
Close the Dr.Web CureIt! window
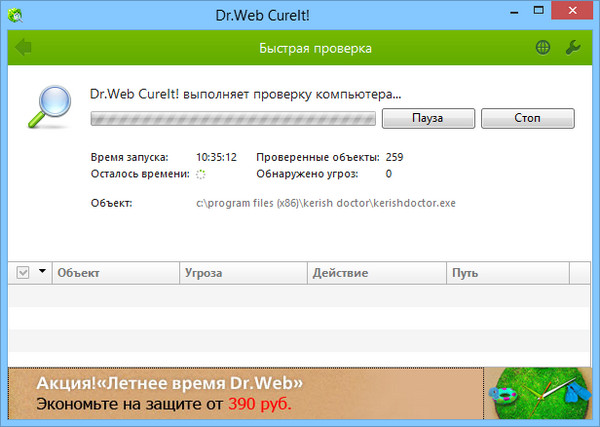[572, 11]
